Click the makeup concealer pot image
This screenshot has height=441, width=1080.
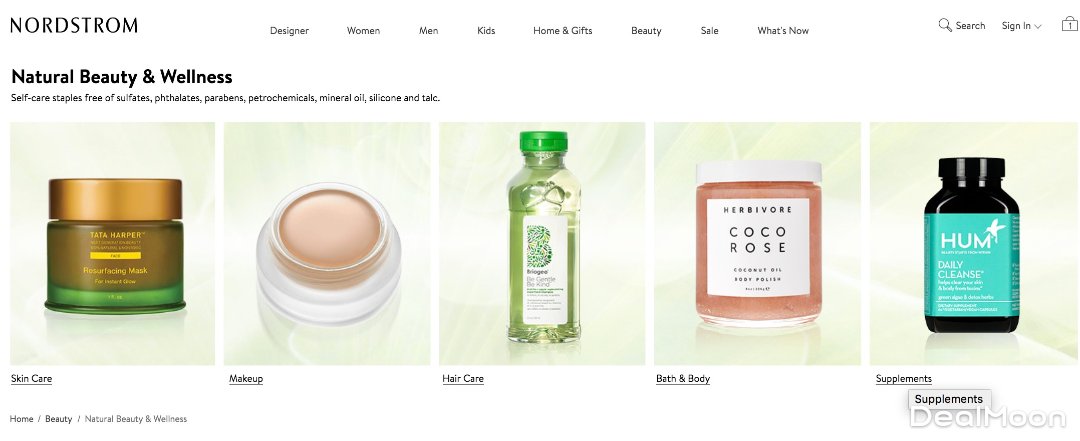click(327, 243)
